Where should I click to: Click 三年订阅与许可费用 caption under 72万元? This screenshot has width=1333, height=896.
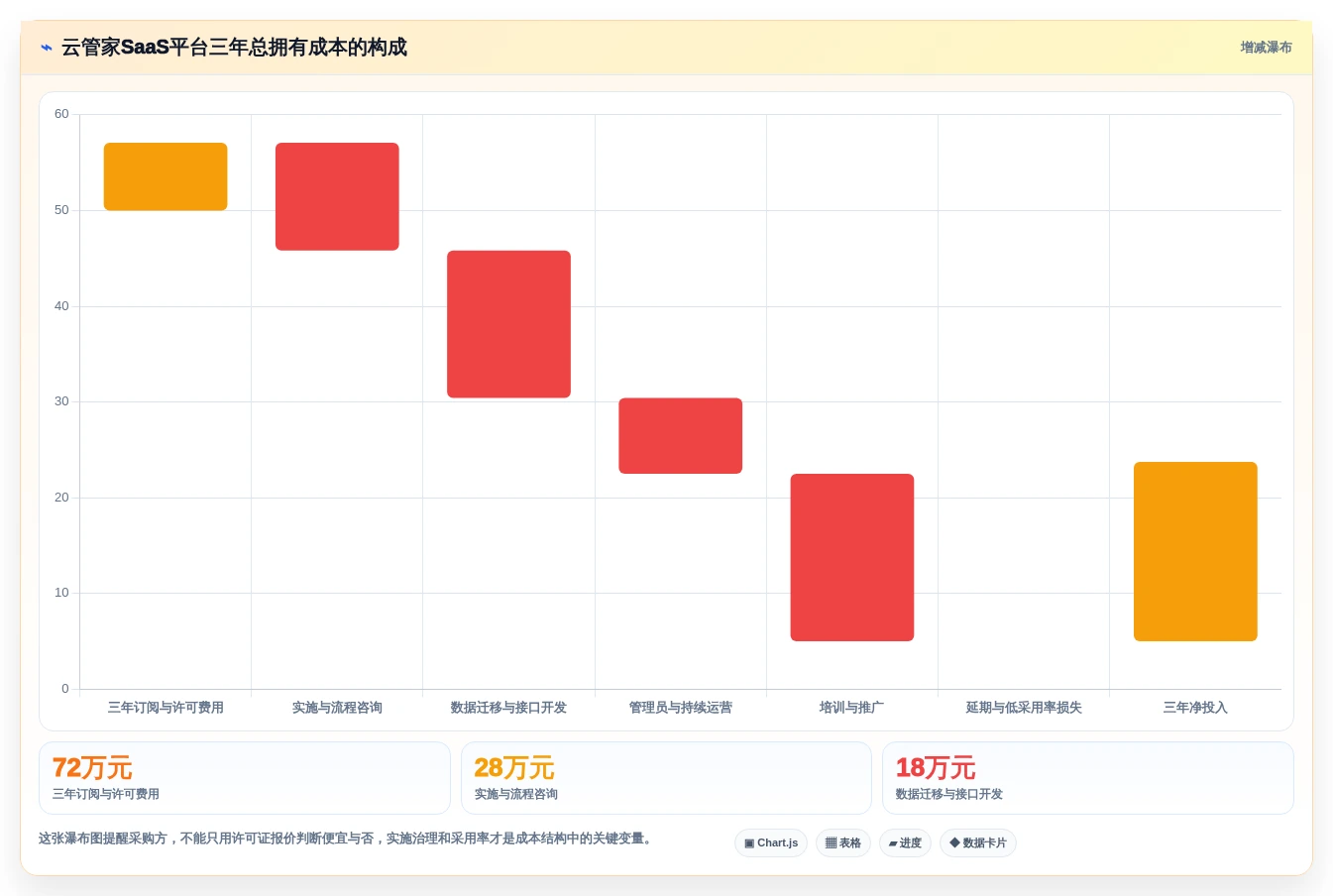106,794
